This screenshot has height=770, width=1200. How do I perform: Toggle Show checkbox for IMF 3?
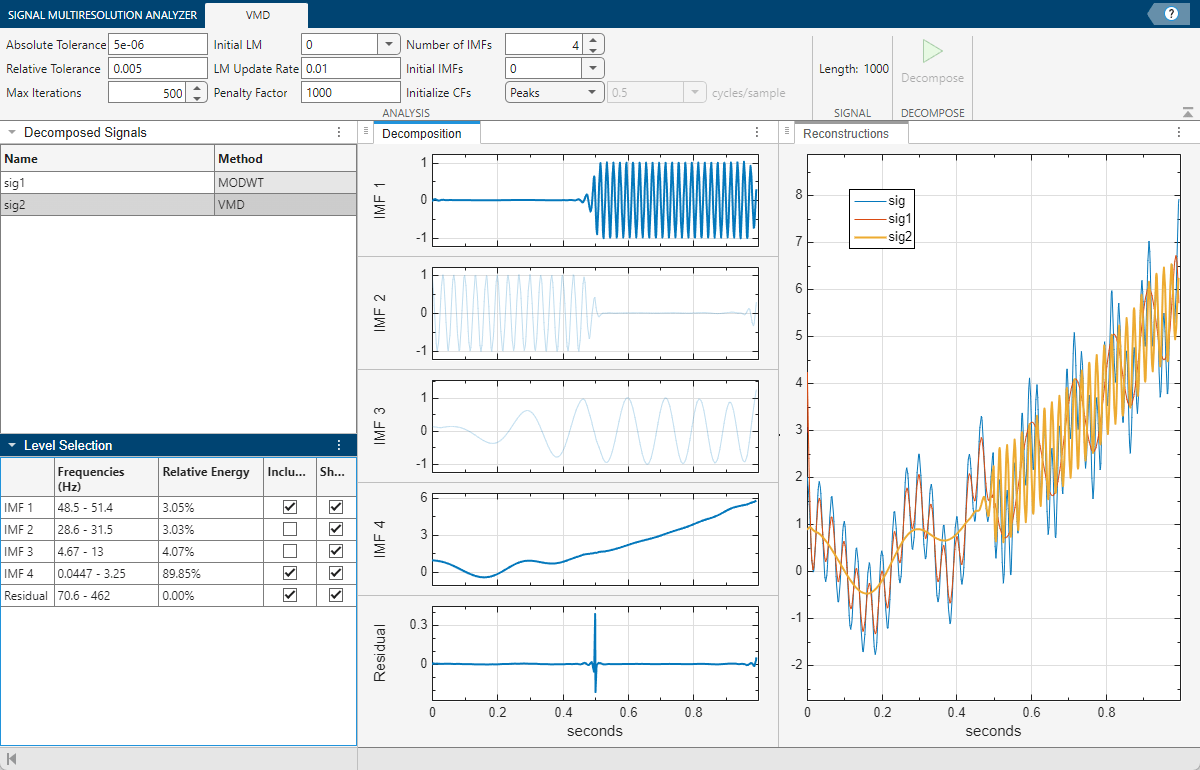[336, 551]
